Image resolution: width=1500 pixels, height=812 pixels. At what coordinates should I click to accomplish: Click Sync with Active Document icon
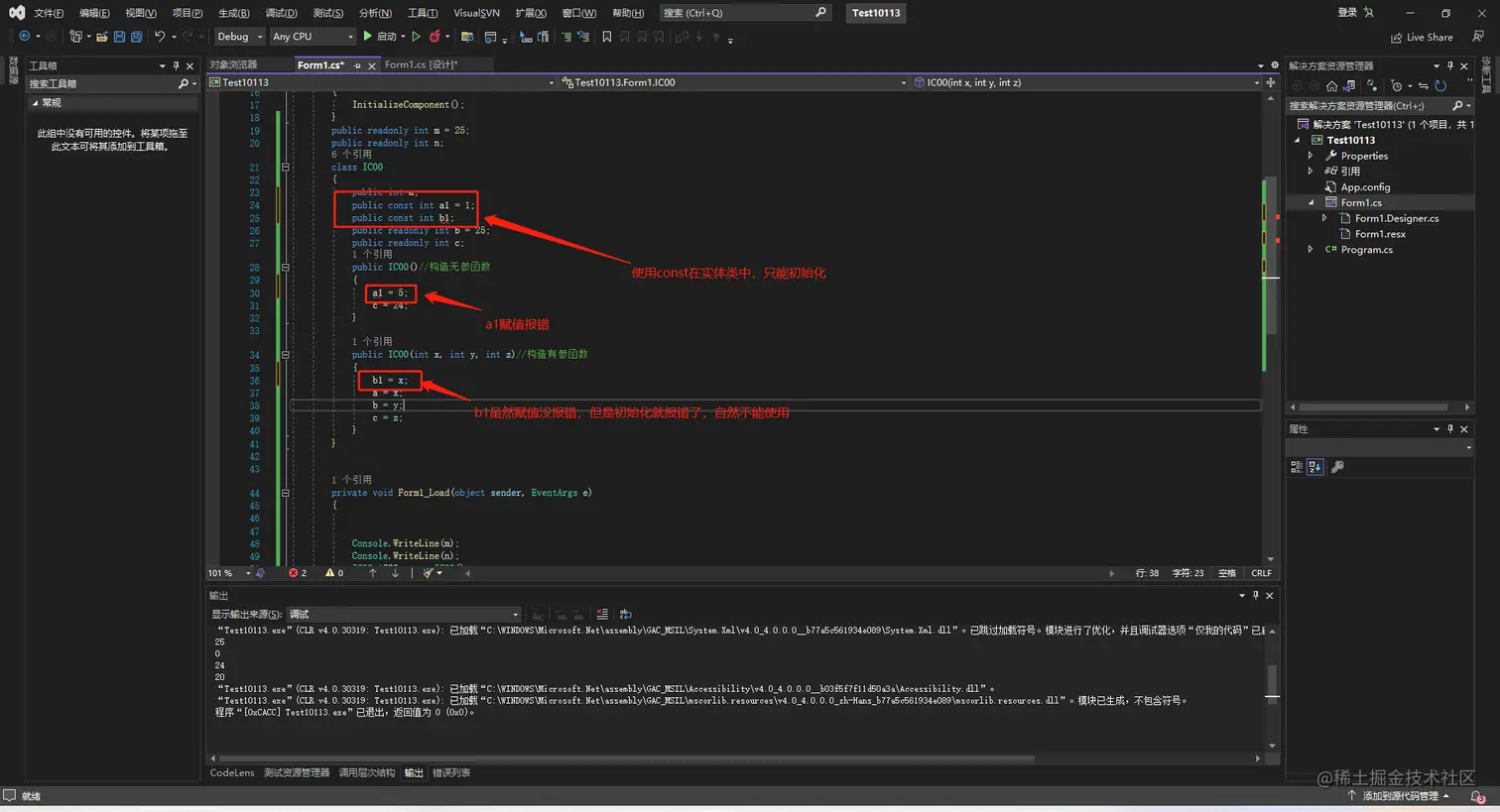pyautogui.click(x=1423, y=86)
